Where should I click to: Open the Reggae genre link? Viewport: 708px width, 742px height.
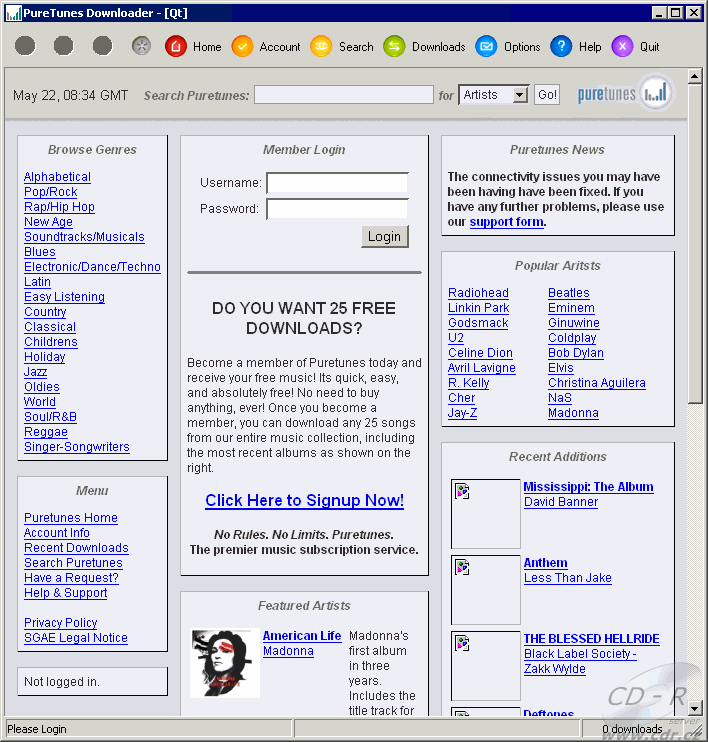click(x=46, y=432)
